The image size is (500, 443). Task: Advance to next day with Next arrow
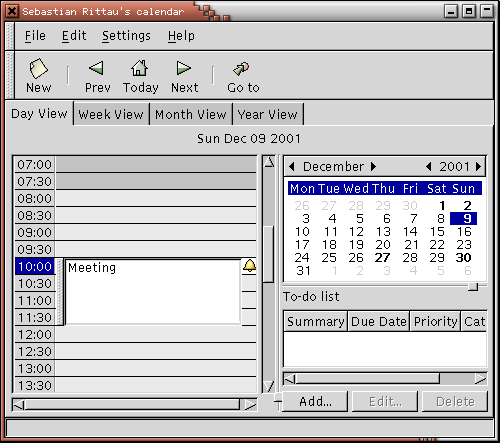183,68
